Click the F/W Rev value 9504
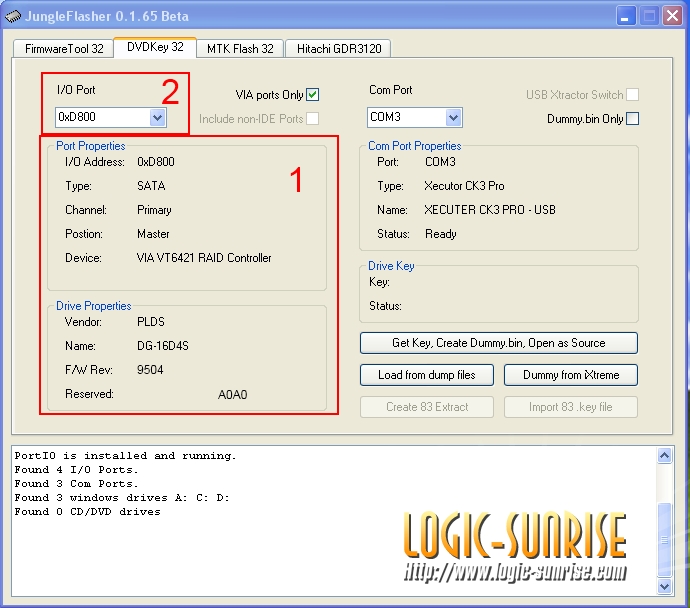 click(x=150, y=370)
